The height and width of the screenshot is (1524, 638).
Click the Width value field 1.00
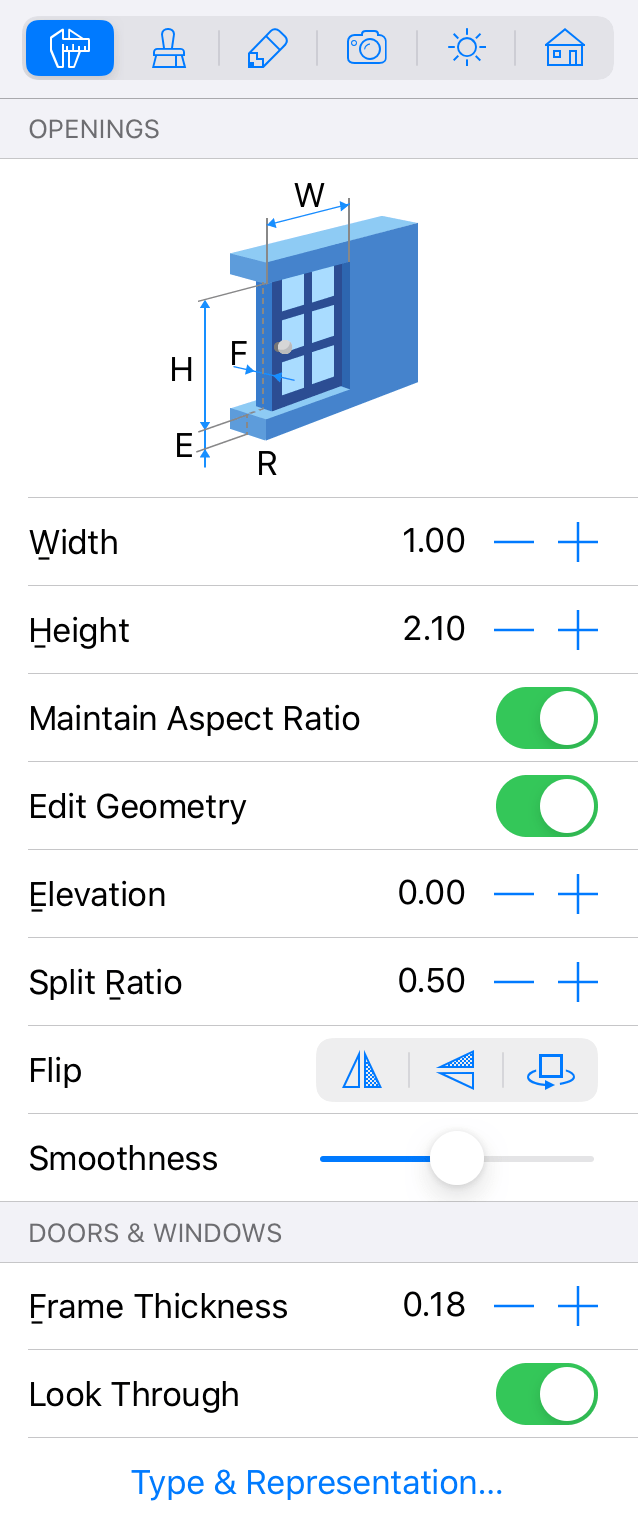pos(434,541)
